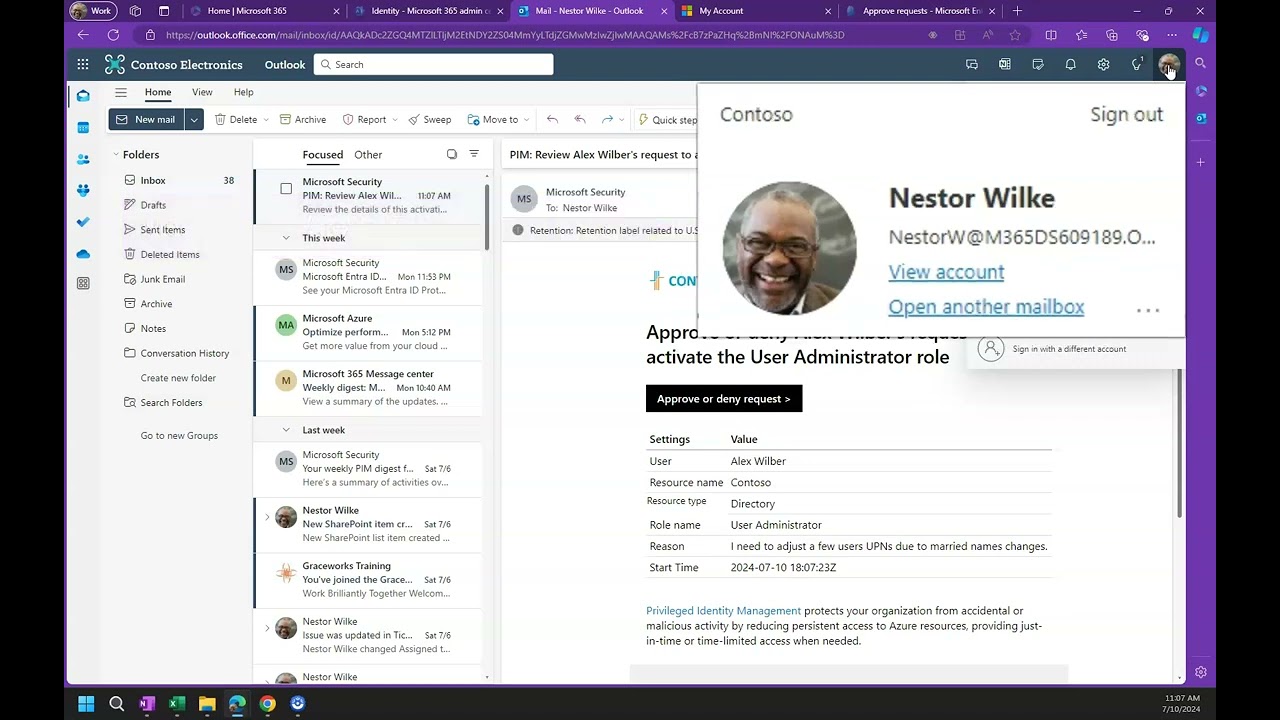Click the Reply all arrow in toolbar

pos(579,119)
